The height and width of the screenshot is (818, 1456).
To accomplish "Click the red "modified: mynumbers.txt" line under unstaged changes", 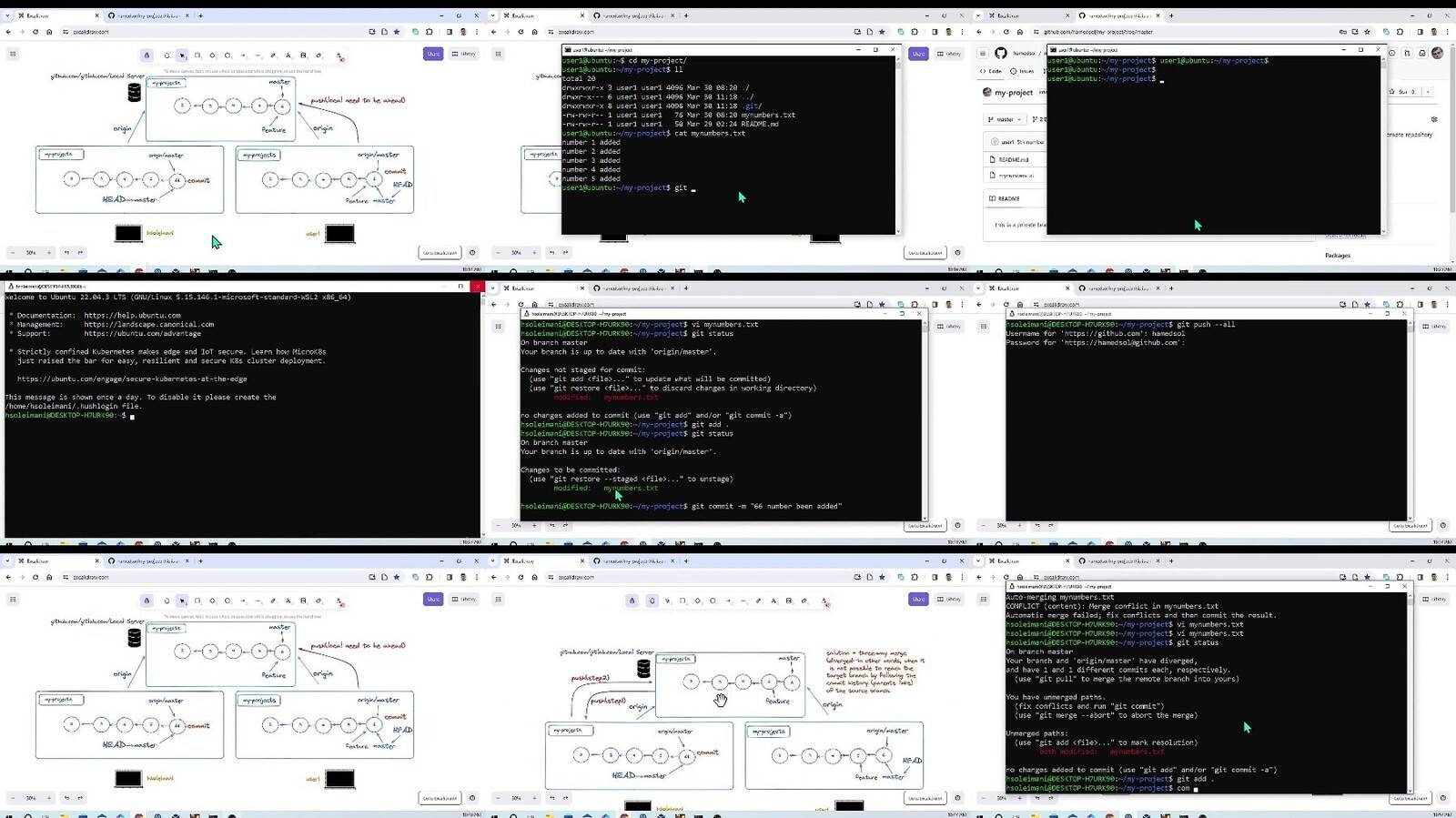I will click(x=605, y=398).
